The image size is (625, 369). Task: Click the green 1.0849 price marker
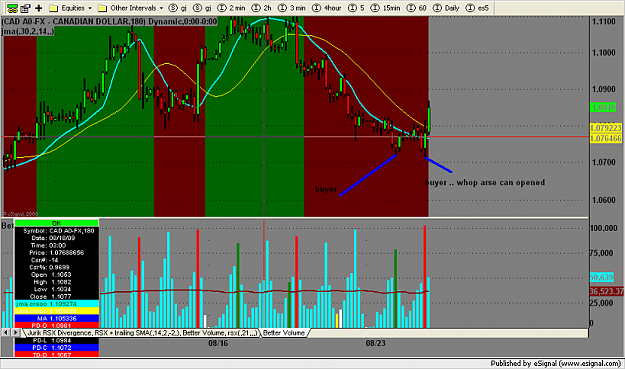coord(604,107)
